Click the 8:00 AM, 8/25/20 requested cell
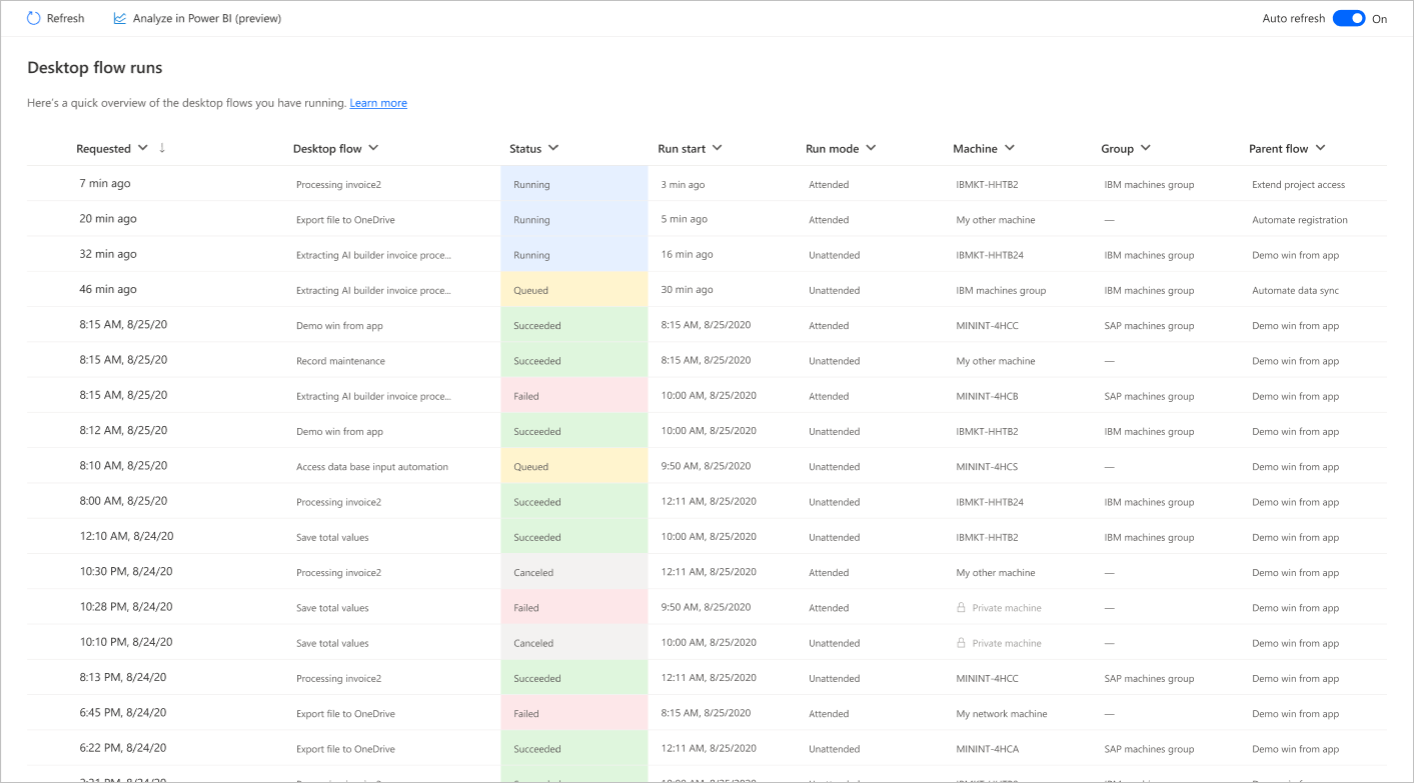This screenshot has width=1414, height=783. click(x=123, y=501)
